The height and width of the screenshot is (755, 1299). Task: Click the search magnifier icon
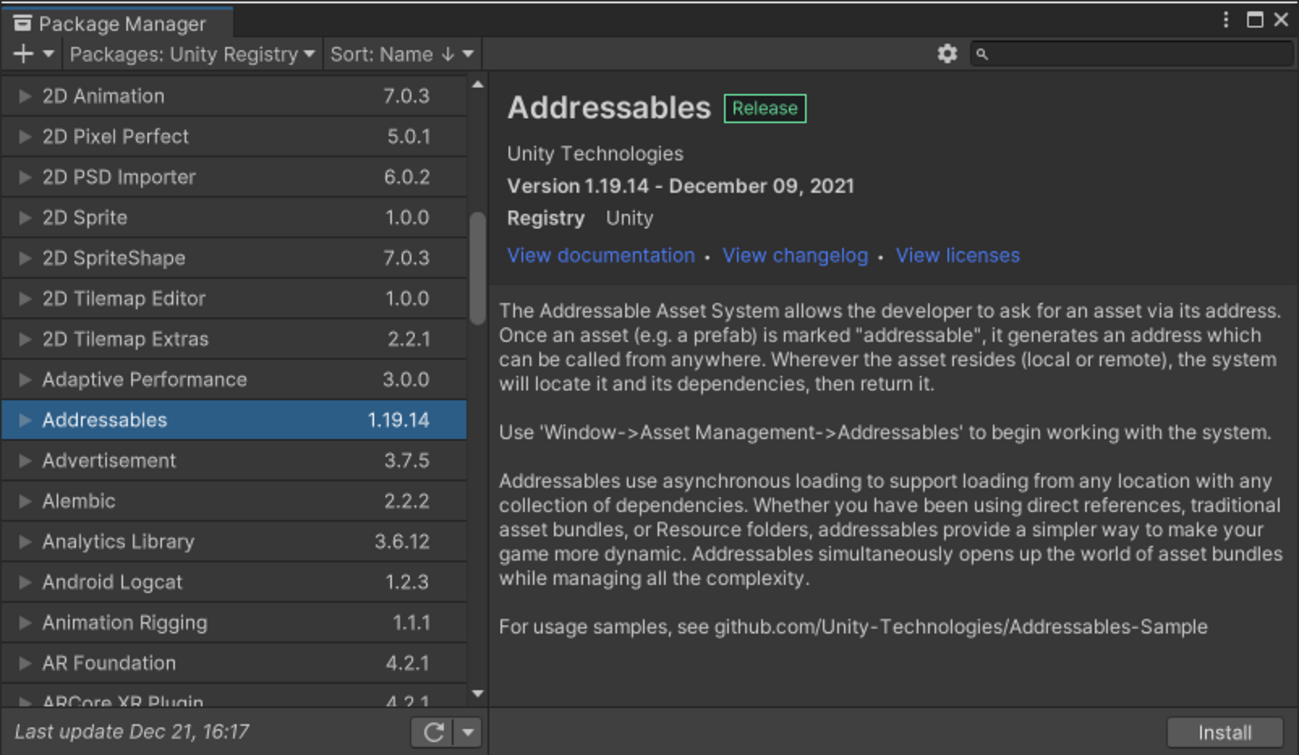pyautogui.click(x=982, y=54)
